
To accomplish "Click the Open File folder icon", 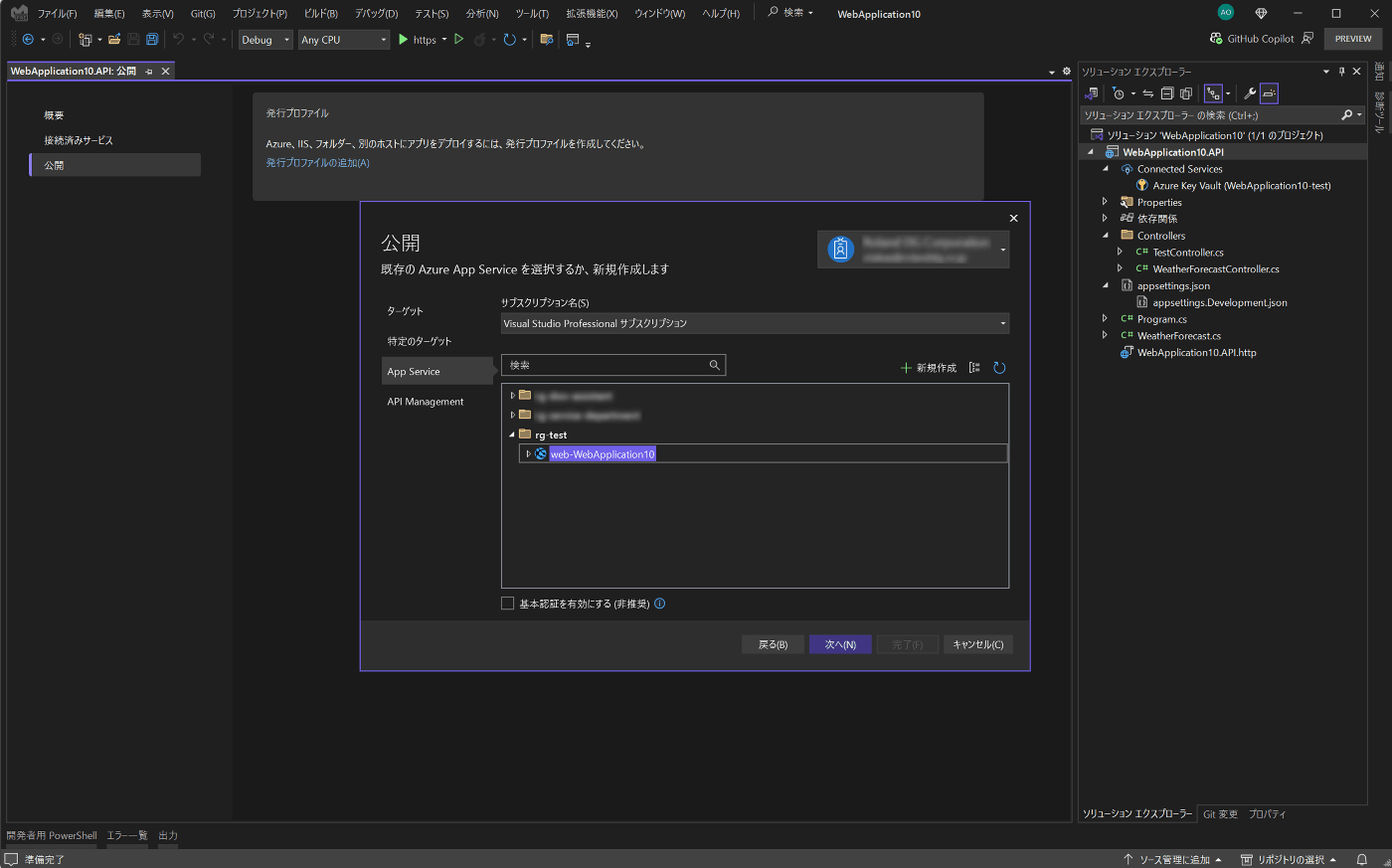I will tap(114, 40).
